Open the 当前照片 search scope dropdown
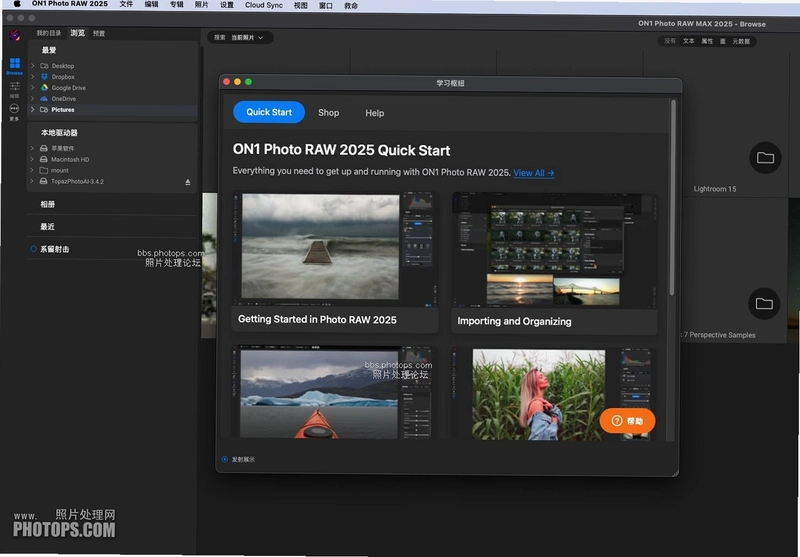This screenshot has width=800, height=557. point(247,38)
